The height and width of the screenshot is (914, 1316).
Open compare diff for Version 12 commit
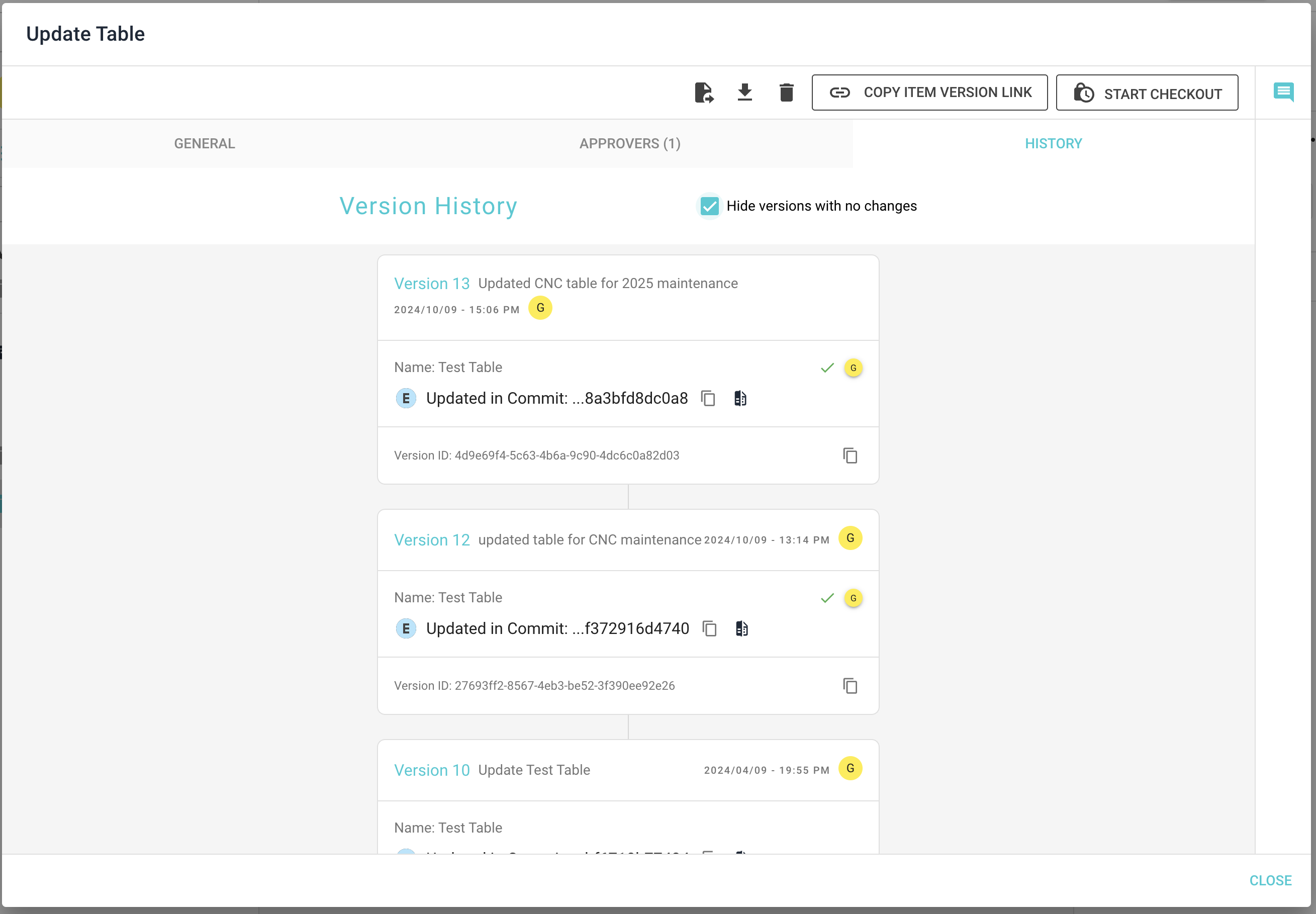click(742, 629)
